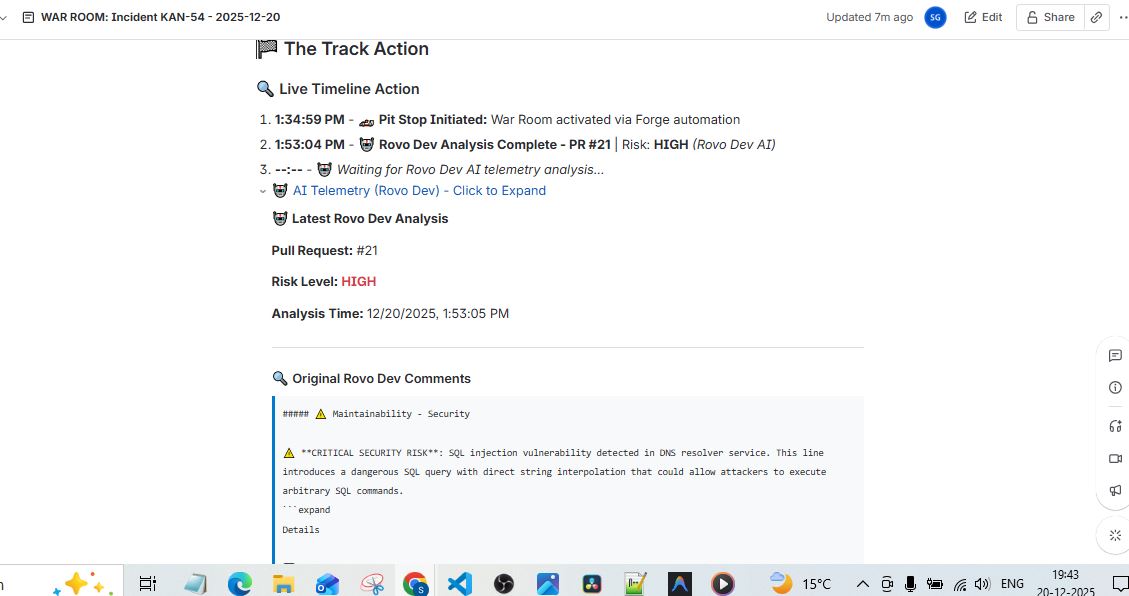Open the chart notepad app in taskbar
This screenshot has height=596, width=1129.
635,583
